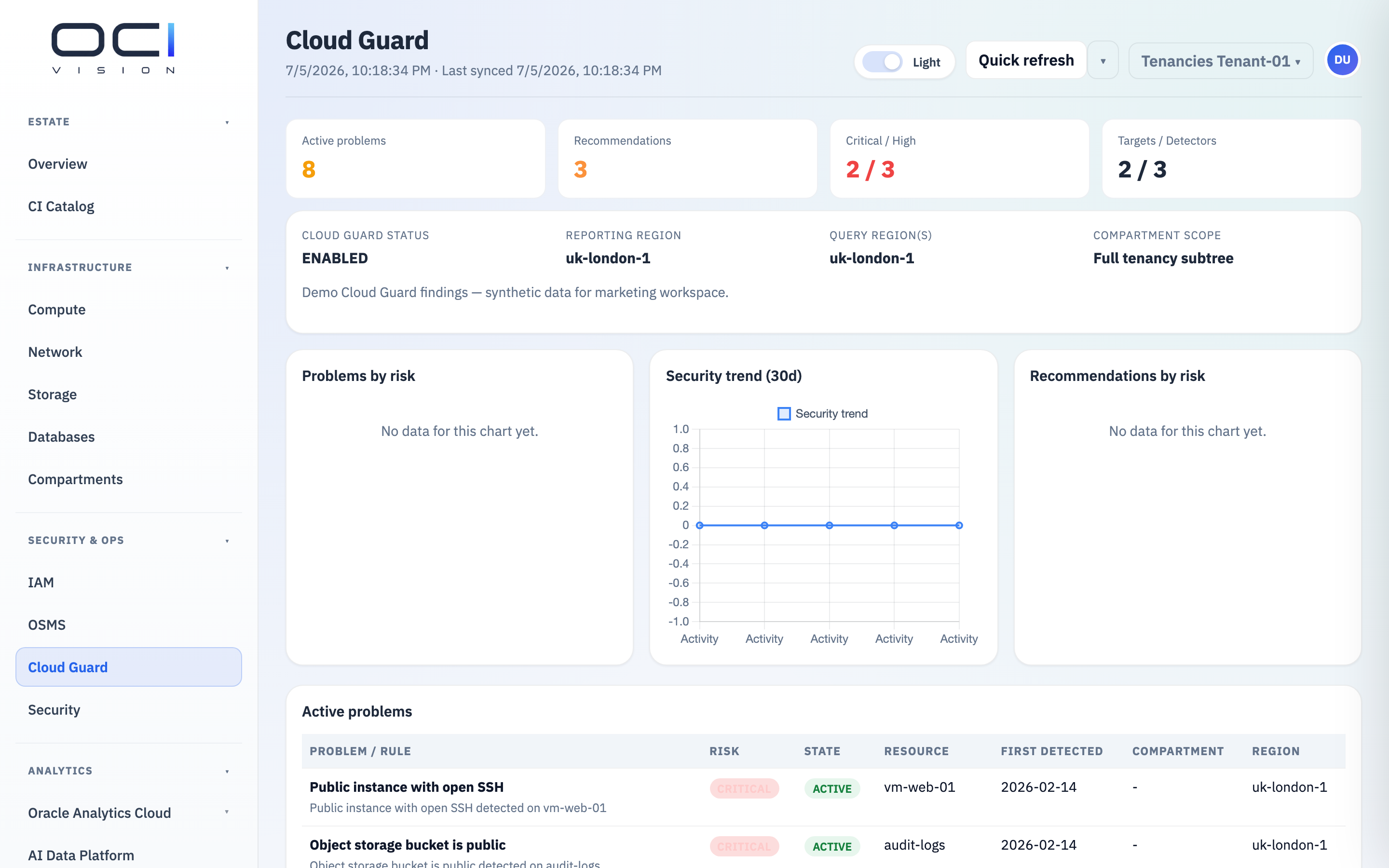Image resolution: width=1389 pixels, height=868 pixels.
Task: Sort by the Risk column header
Action: click(724, 751)
